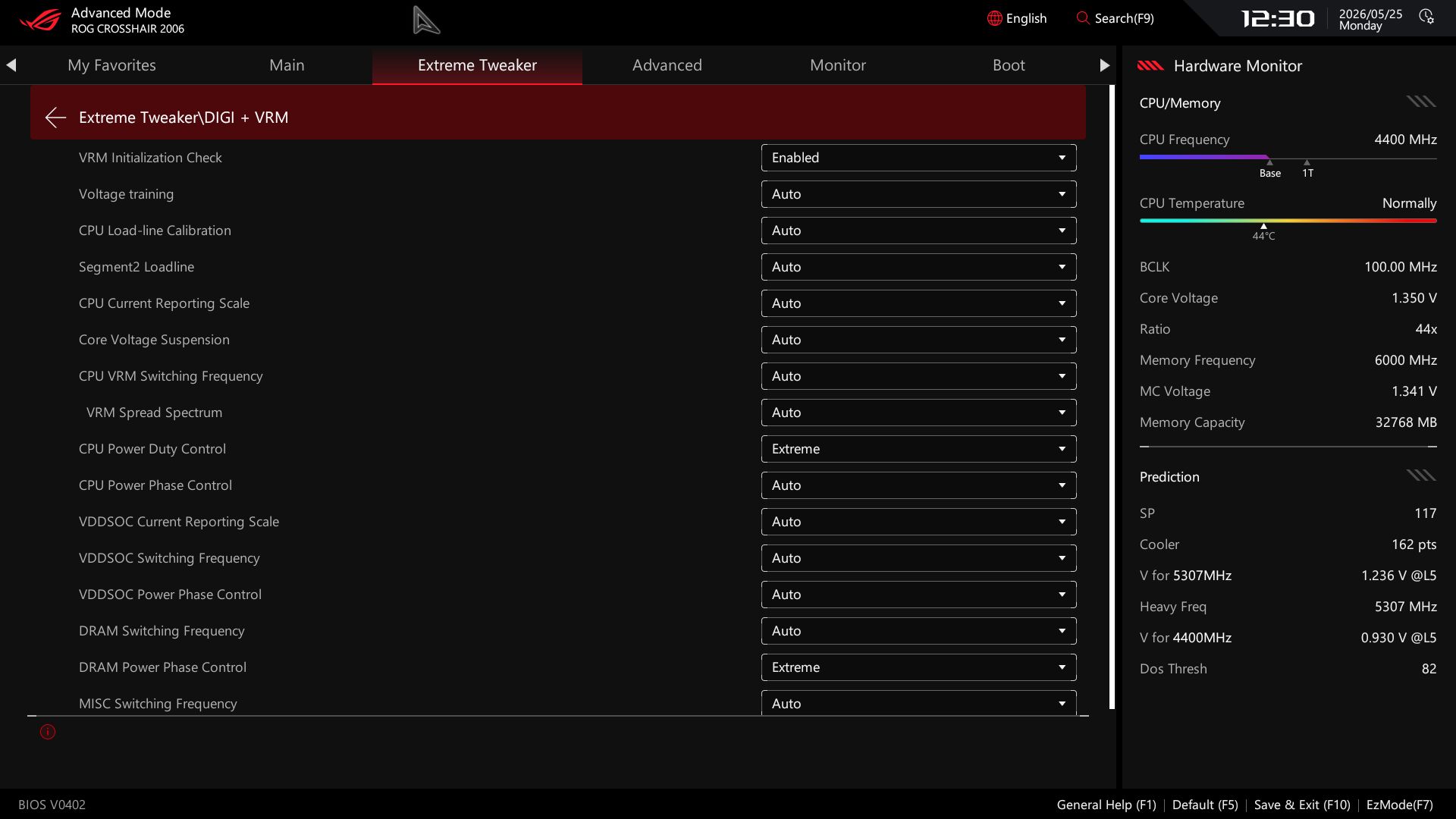Click the globe language icon

click(x=994, y=18)
